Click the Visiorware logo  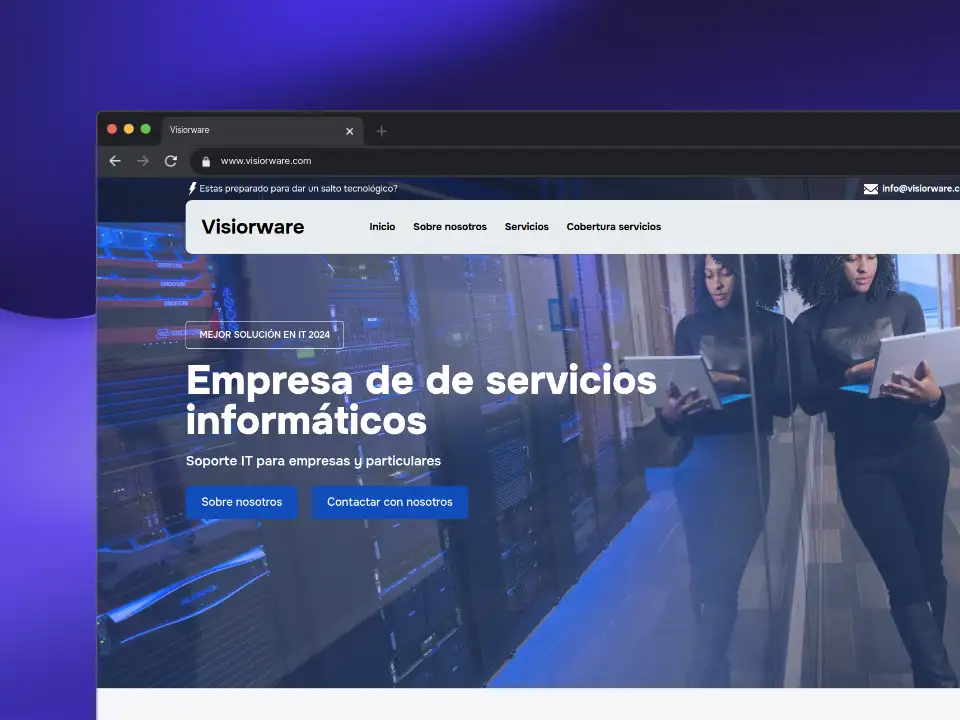coord(252,226)
